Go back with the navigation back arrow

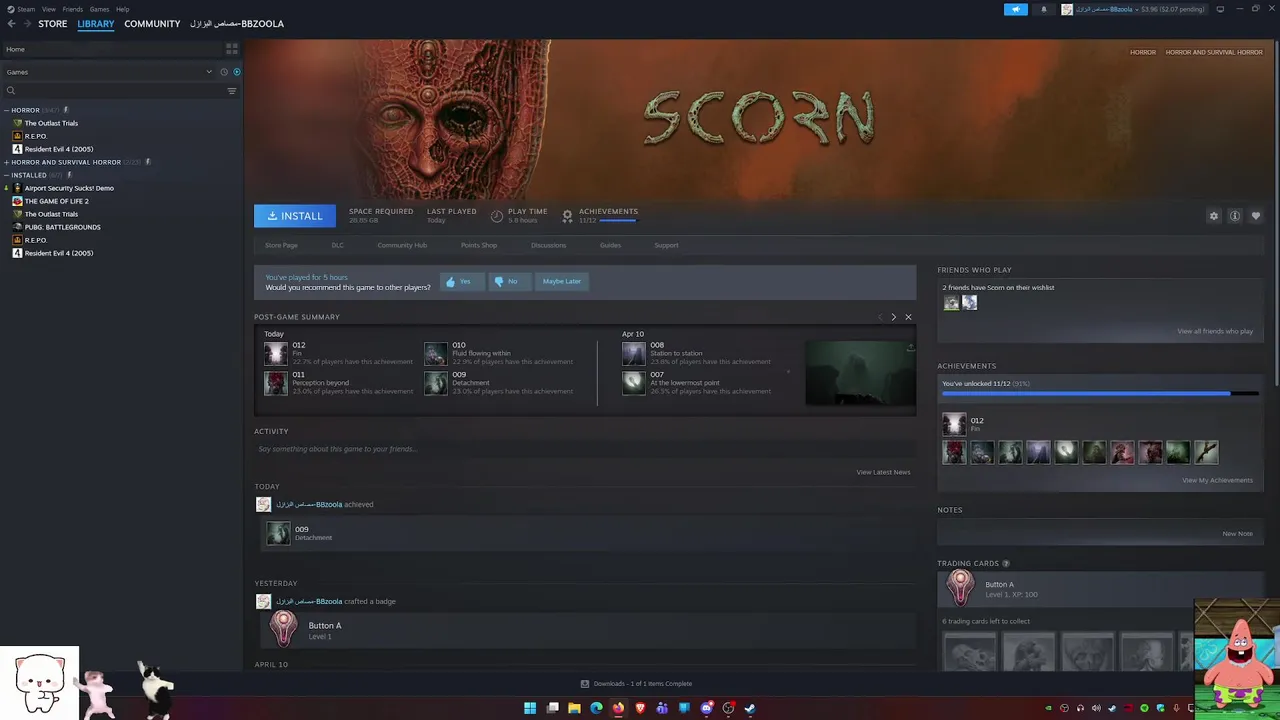(x=12, y=24)
